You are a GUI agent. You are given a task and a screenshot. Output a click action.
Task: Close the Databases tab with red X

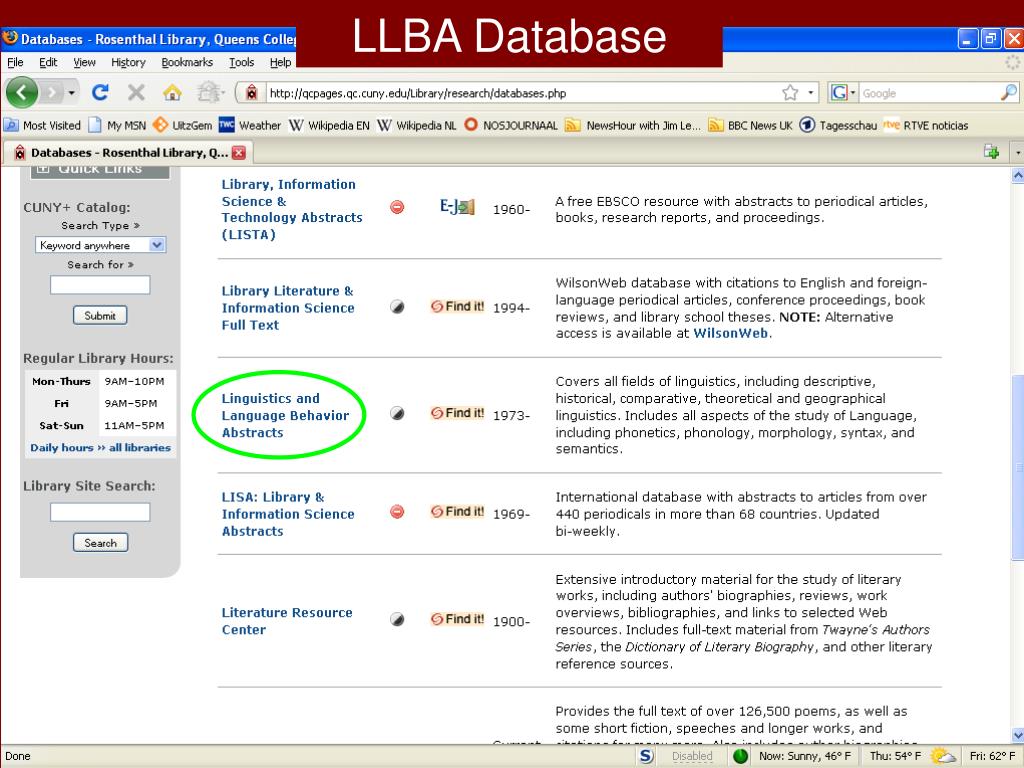coord(239,153)
